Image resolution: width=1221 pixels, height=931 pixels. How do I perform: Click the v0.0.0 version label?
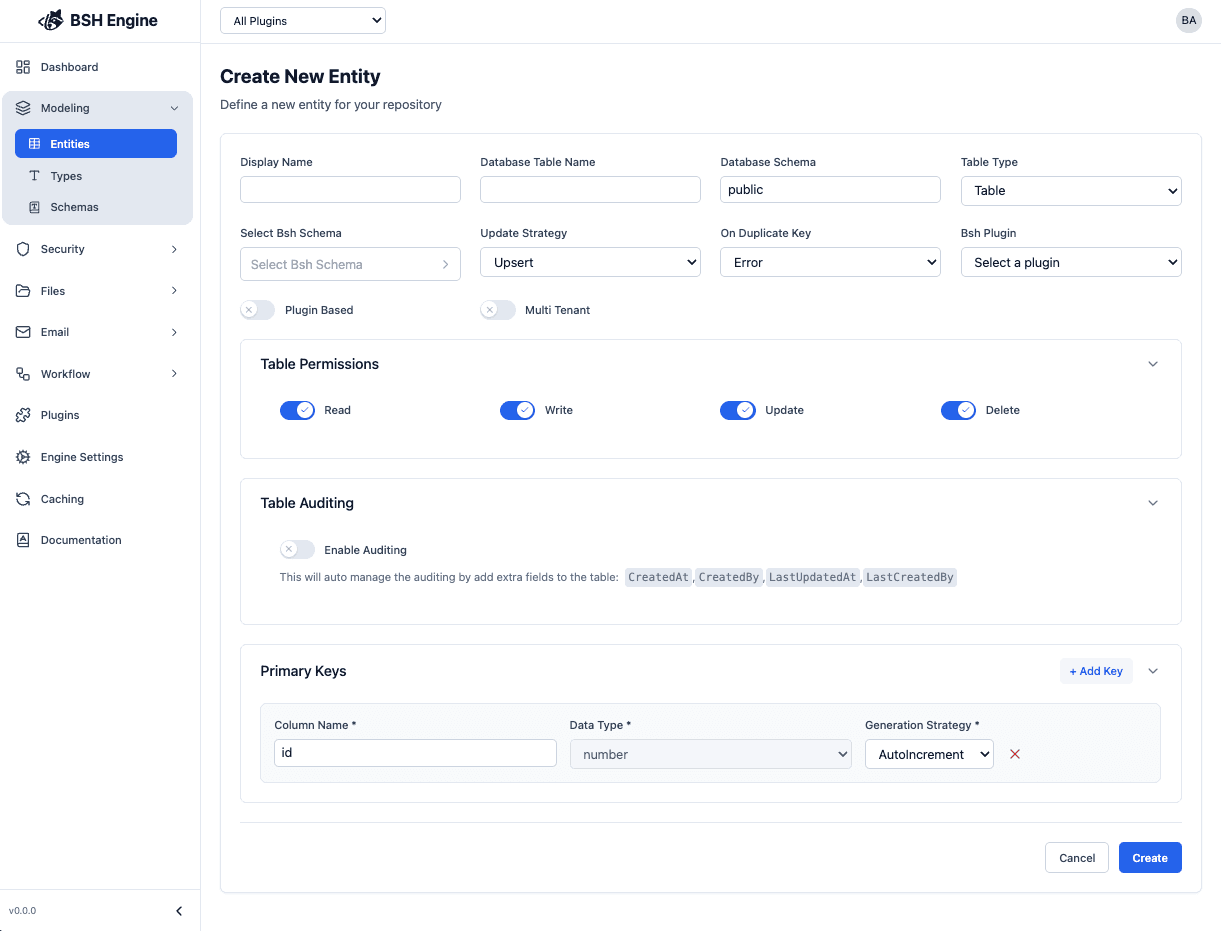(x=22, y=911)
